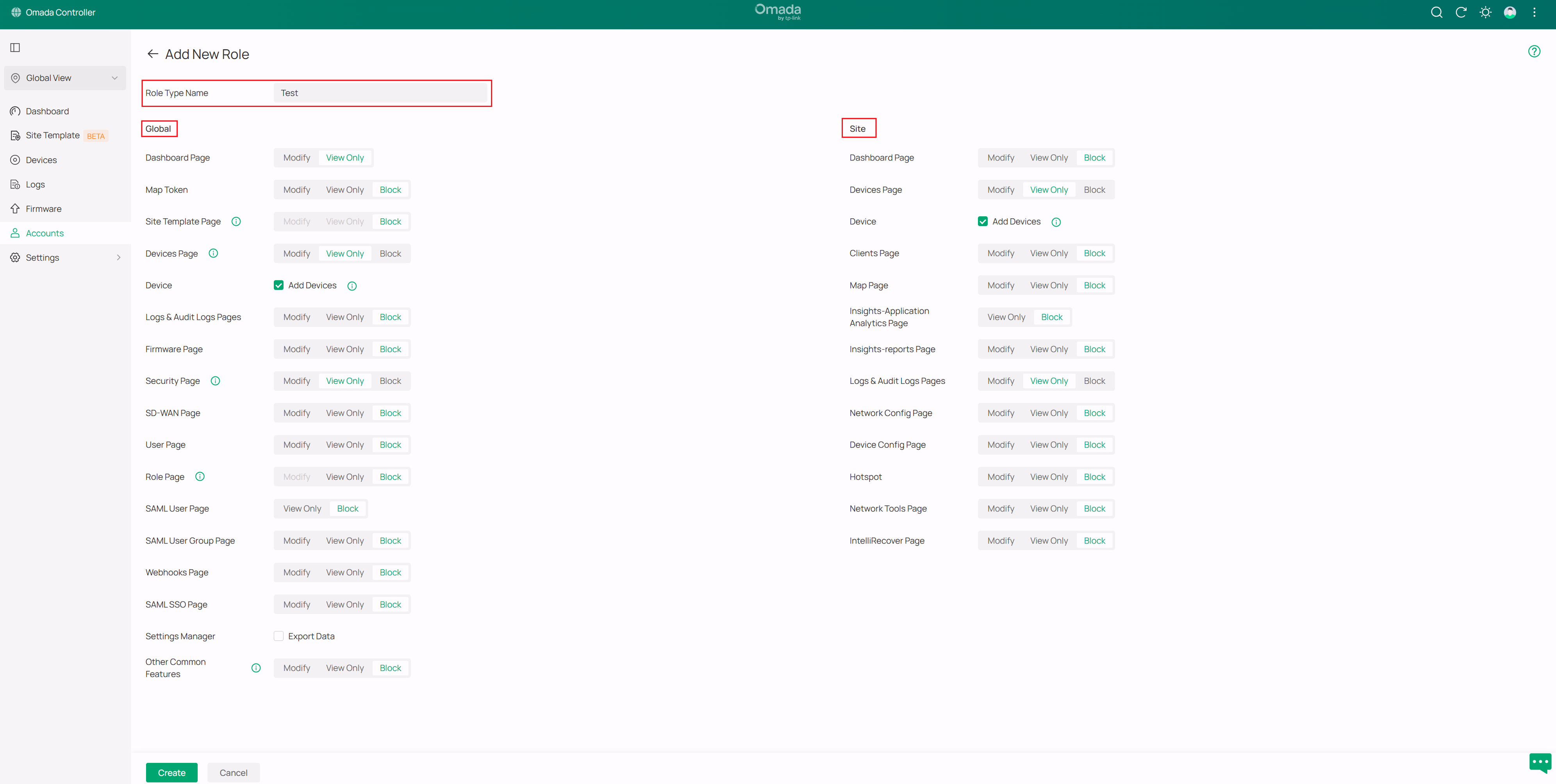Click info icon next to Global Devices Page
Screen dimensions: 1556x784
click(213, 253)
